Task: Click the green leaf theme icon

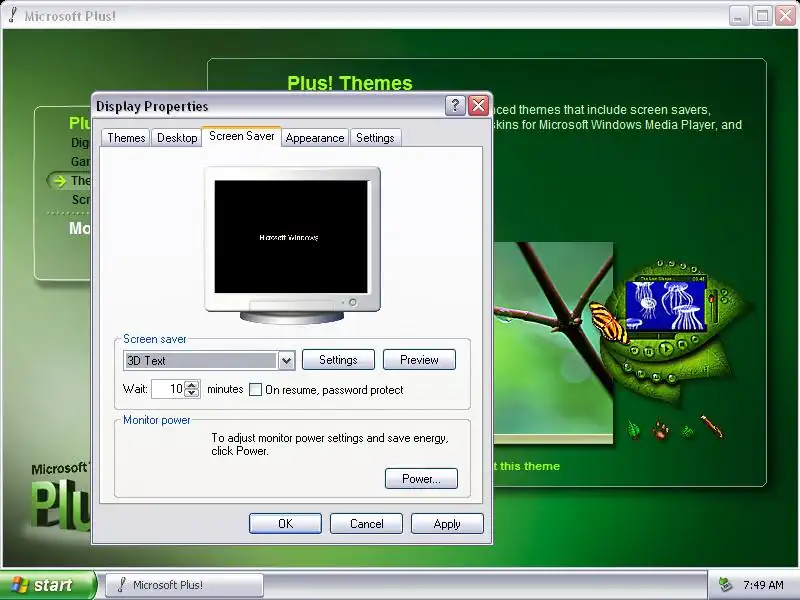Action: point(634,430)
